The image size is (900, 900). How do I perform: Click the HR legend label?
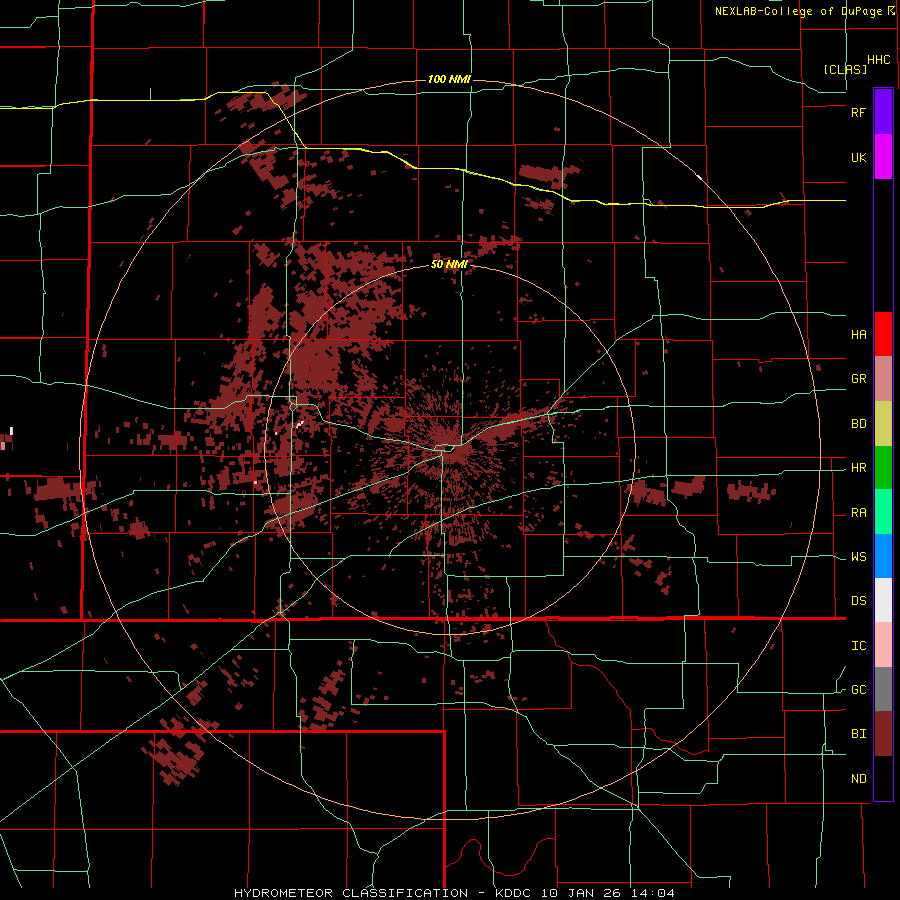pos(858,468)
